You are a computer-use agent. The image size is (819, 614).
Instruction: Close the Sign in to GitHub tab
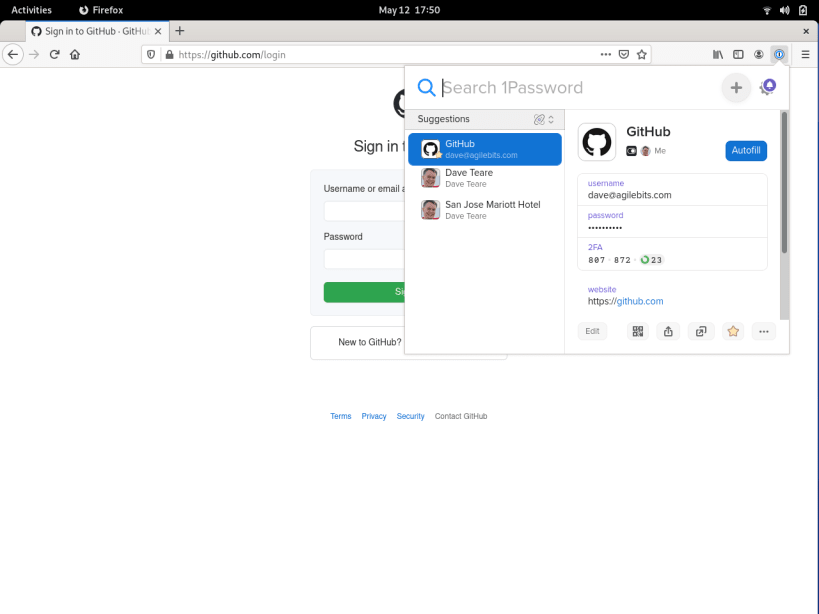coord(158,31)
